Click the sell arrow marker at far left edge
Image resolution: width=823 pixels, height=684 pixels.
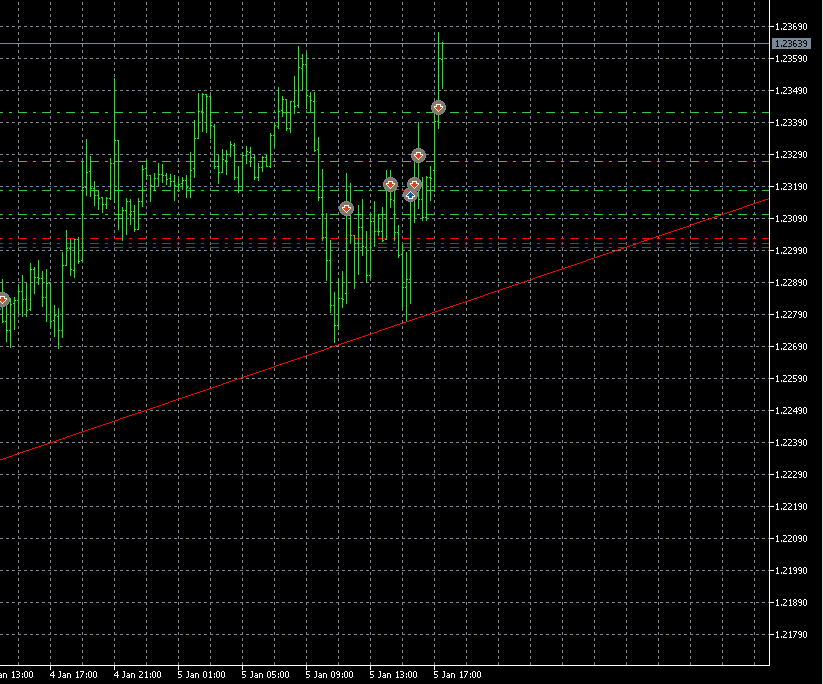pyautogui.click(x=3, y=300)
